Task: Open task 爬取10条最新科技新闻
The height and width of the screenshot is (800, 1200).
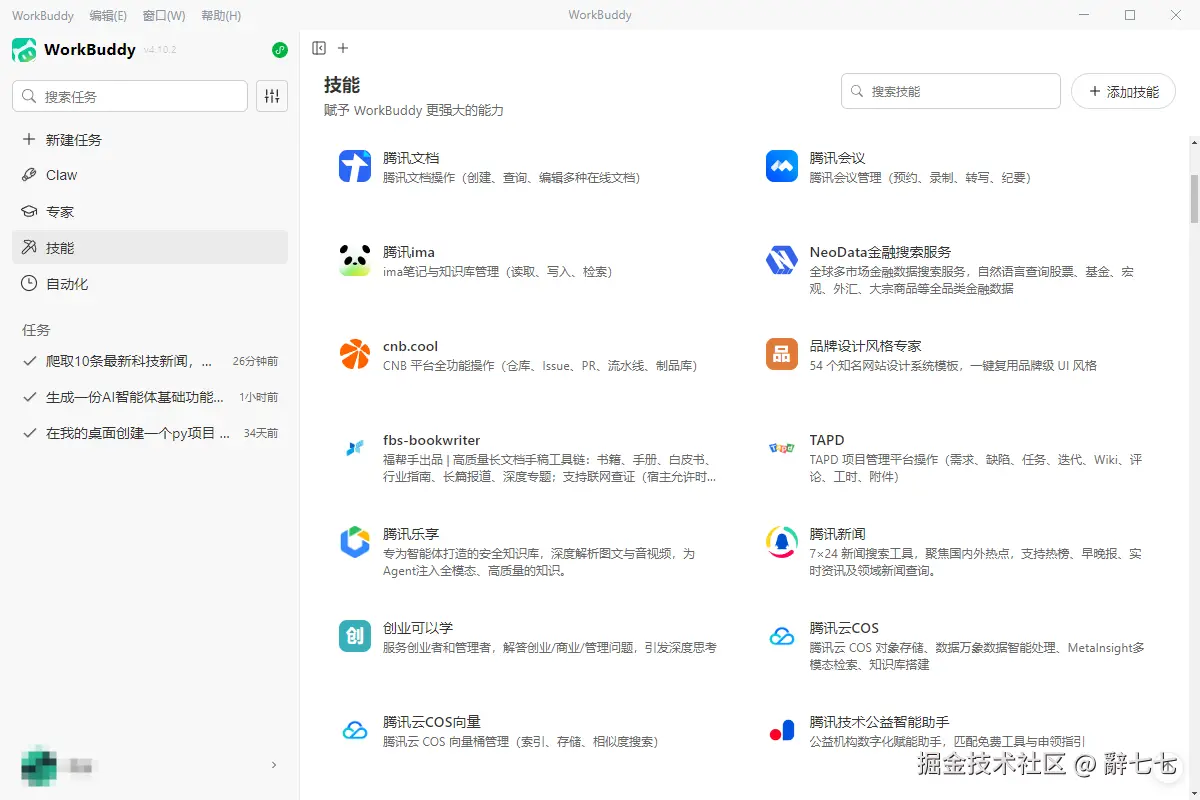Action: (x=150, y=361)
